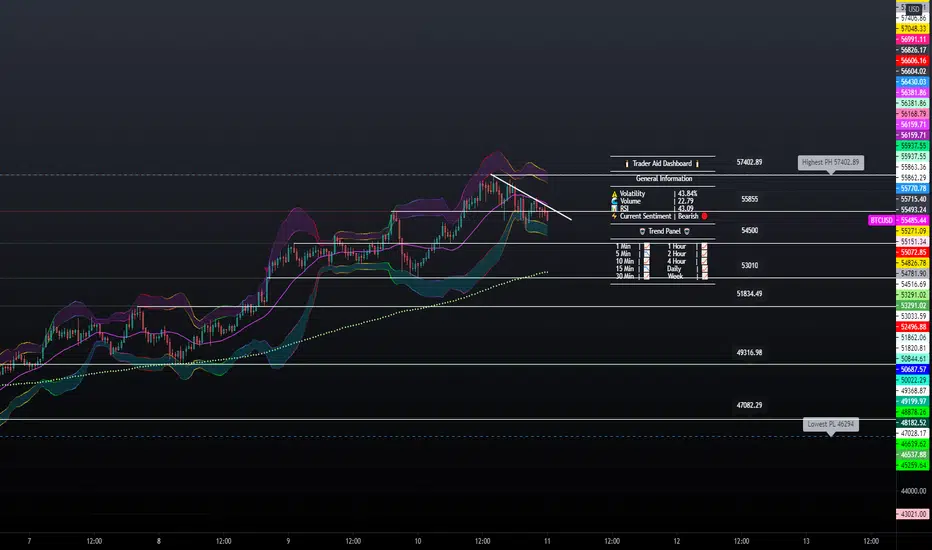The width and height of the screenshot is (932, 550).
Task: Click the Trader Aid Dashboard title
Action: 662,164
